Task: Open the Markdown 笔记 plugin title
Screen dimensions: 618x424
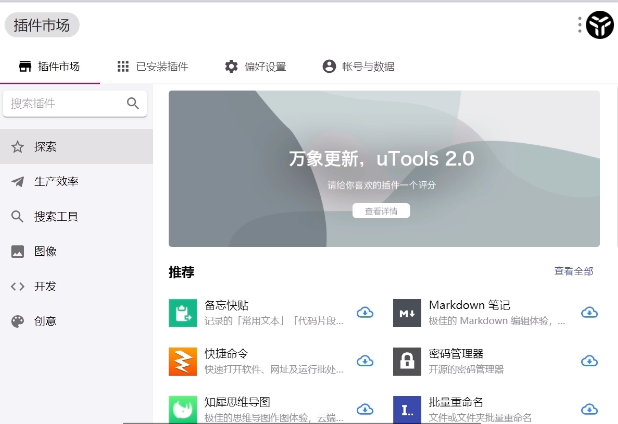Action: click(x=469, y=305)
